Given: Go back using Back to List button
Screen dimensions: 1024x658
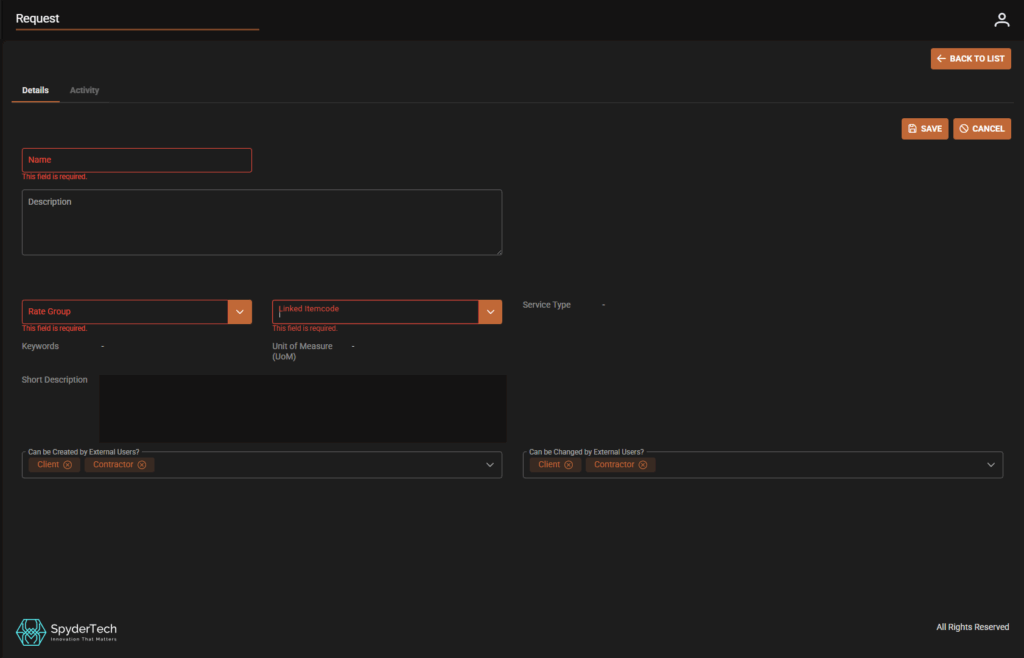Looking at the screenshot, I should pos(970,59).
